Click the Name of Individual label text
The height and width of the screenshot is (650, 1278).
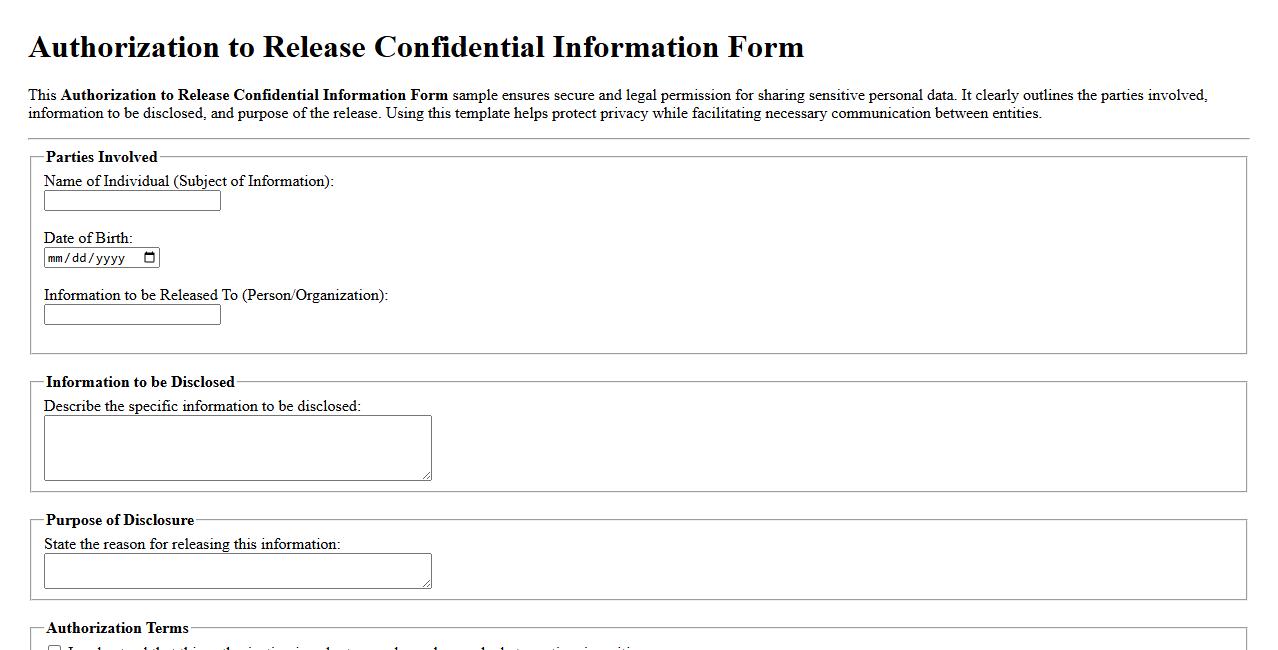tap(188, 181)
